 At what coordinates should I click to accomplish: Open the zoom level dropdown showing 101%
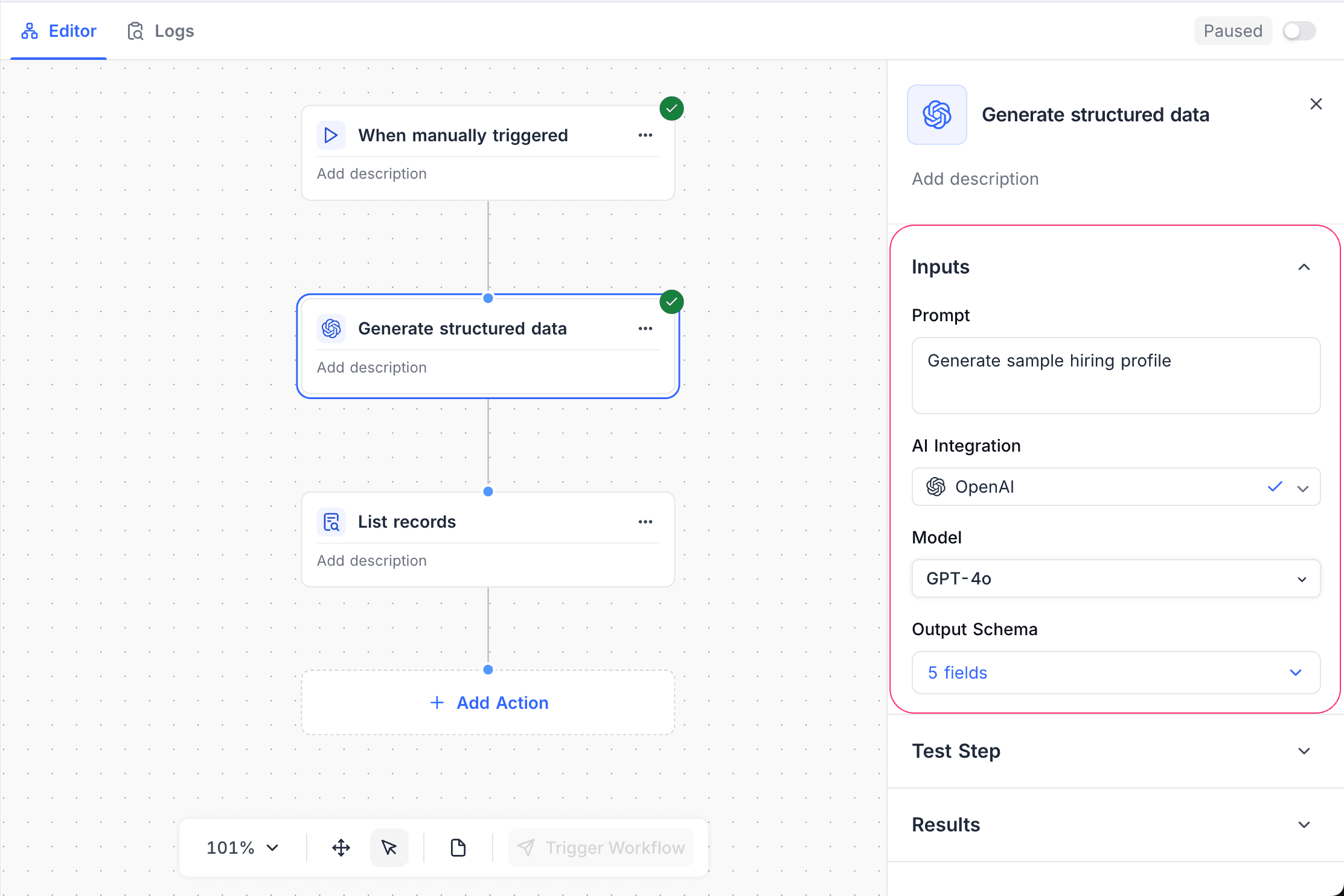tap(241, 847)
